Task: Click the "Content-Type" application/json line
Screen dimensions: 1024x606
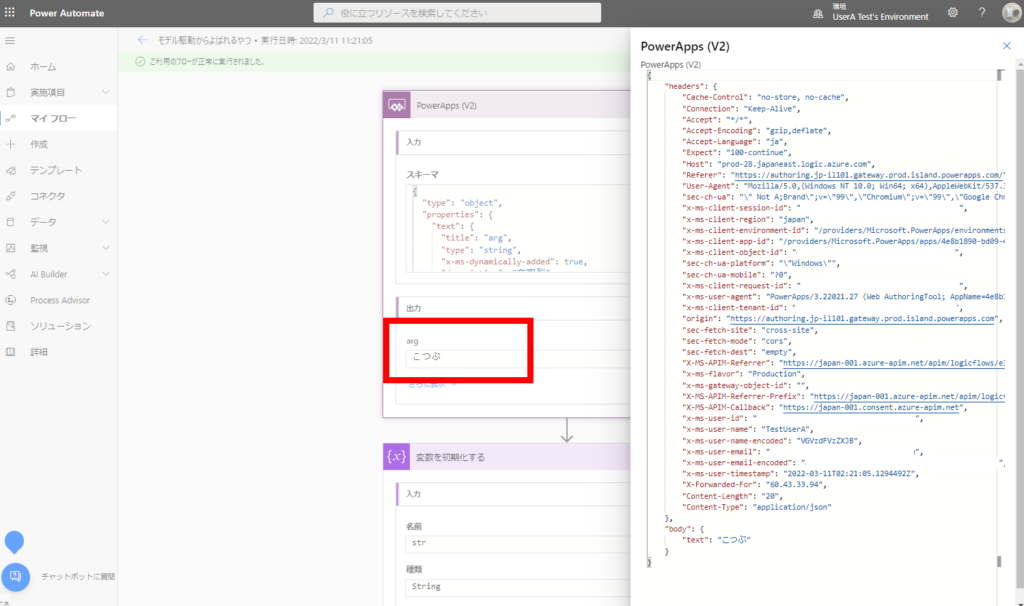Action: click(x=758, y=507)
